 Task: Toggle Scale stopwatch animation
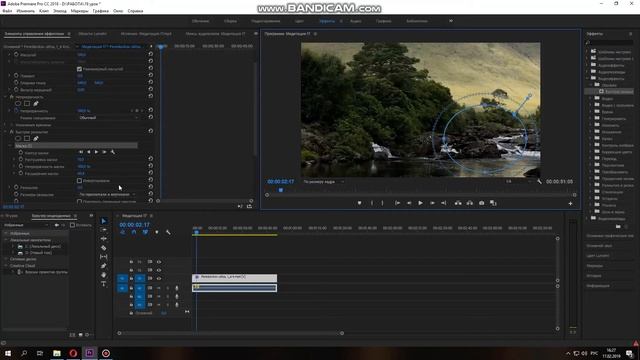(x=16, y=54)
